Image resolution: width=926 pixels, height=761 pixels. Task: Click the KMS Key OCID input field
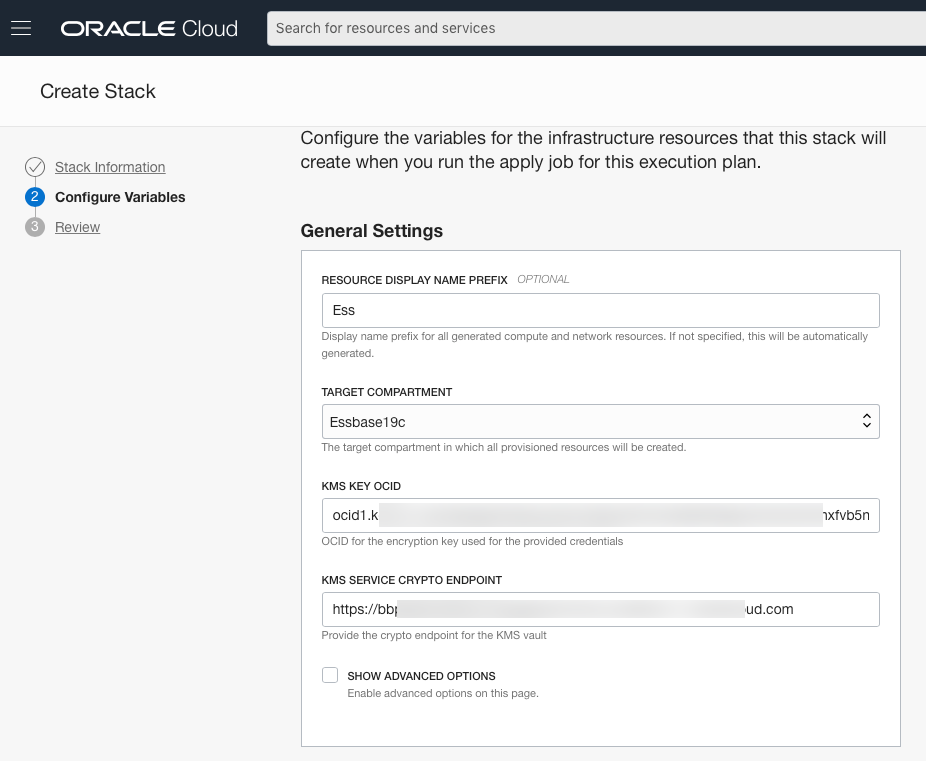600,516
